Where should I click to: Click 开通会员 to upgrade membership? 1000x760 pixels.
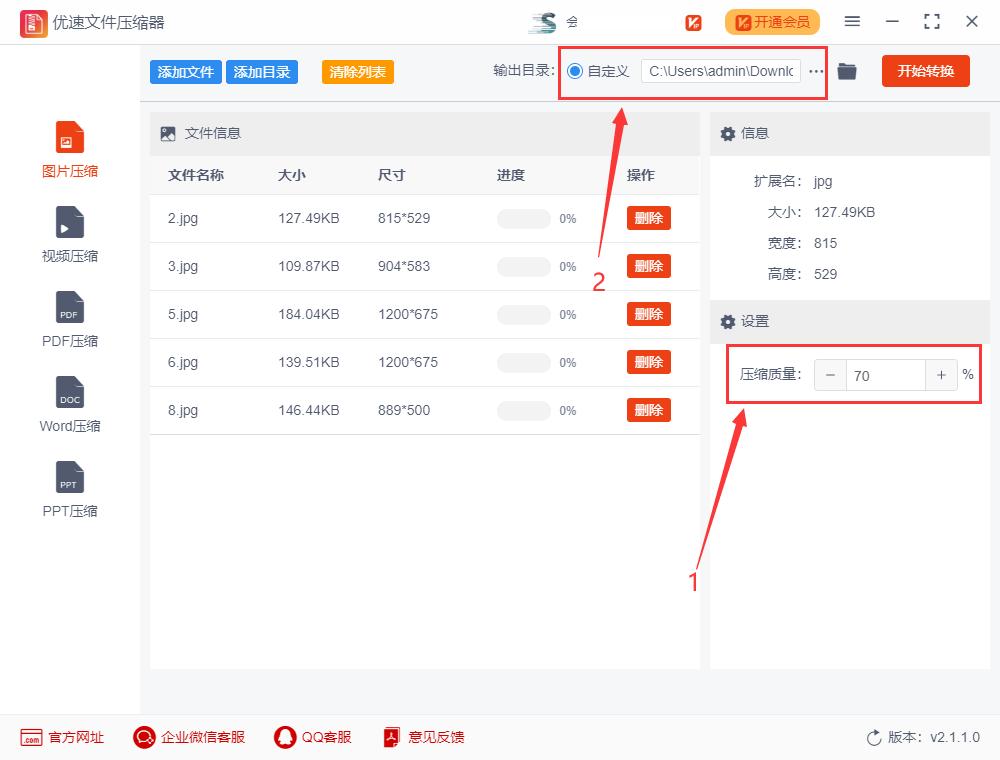[772, 21]
